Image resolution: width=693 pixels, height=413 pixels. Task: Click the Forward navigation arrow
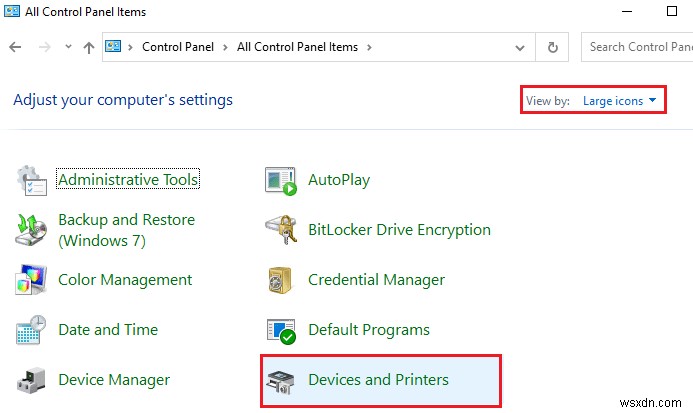(45, 47)
